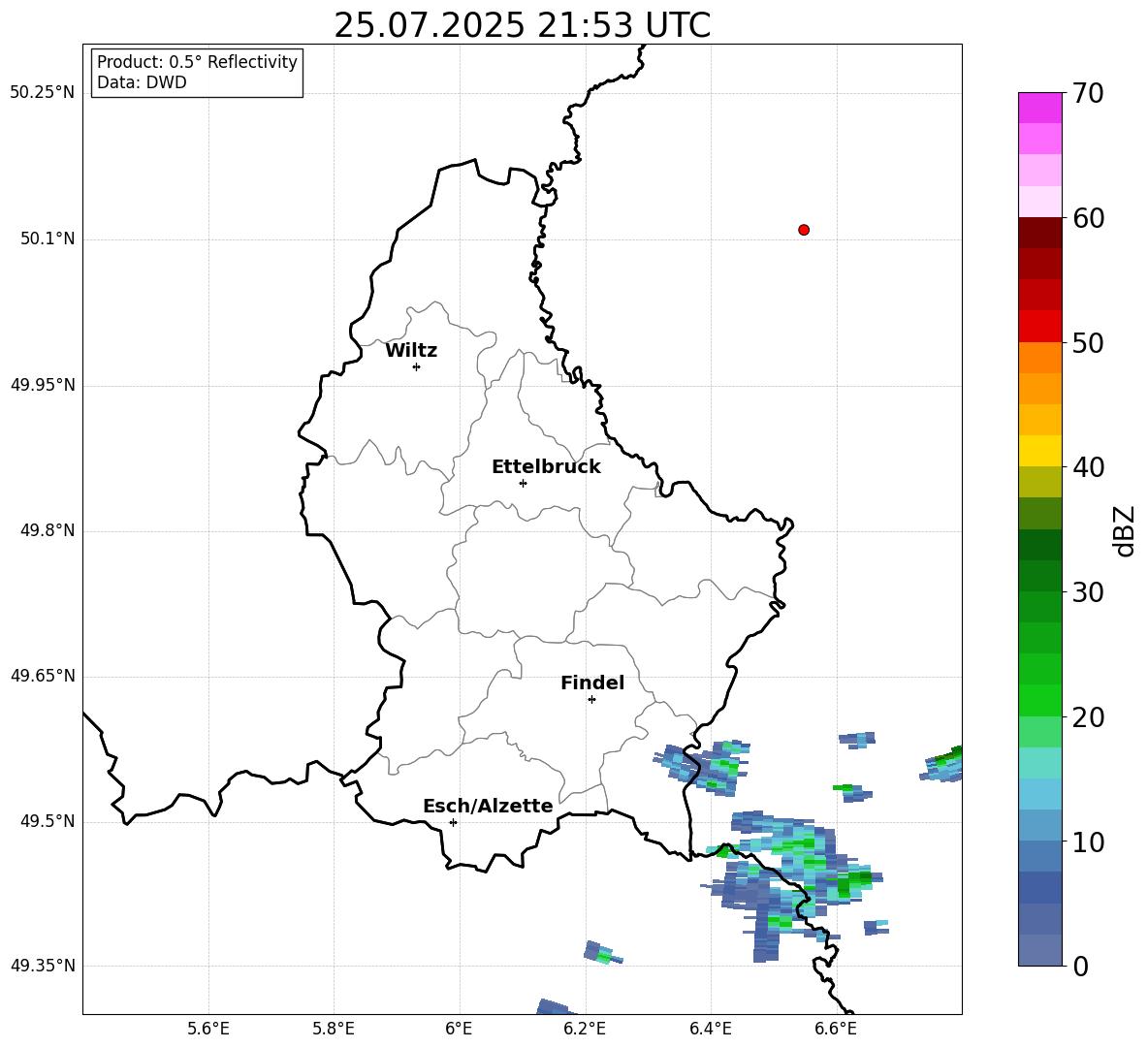Click the 'Product: 0.5° Reflectivity' text

tap(197, 61)
